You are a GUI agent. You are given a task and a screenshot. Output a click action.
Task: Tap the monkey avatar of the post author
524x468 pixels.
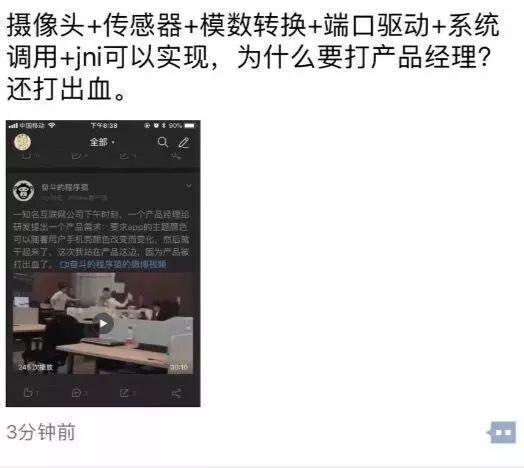coord(23,191)
